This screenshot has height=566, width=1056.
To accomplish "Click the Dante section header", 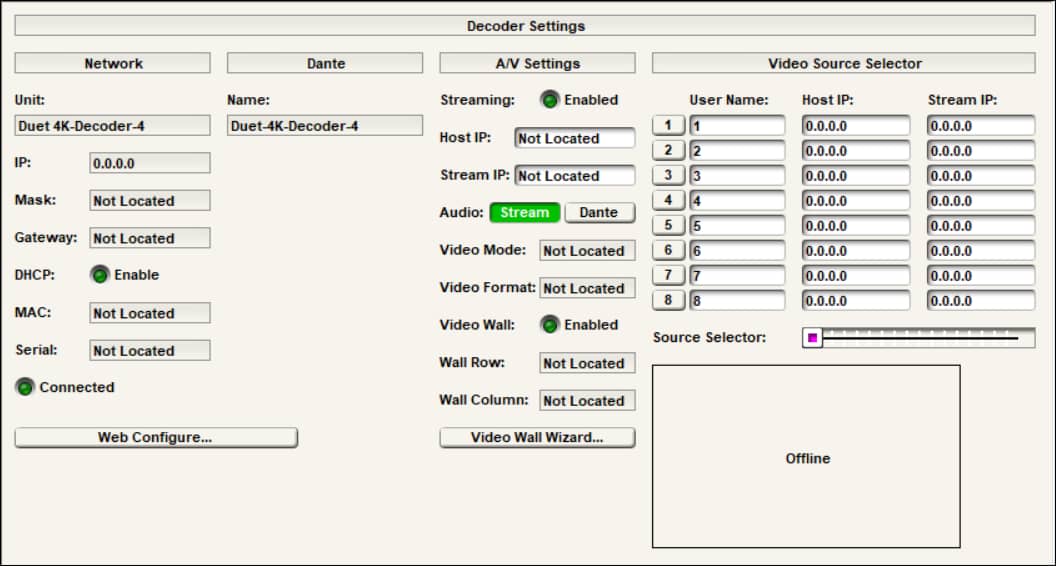I will point(325,63).
